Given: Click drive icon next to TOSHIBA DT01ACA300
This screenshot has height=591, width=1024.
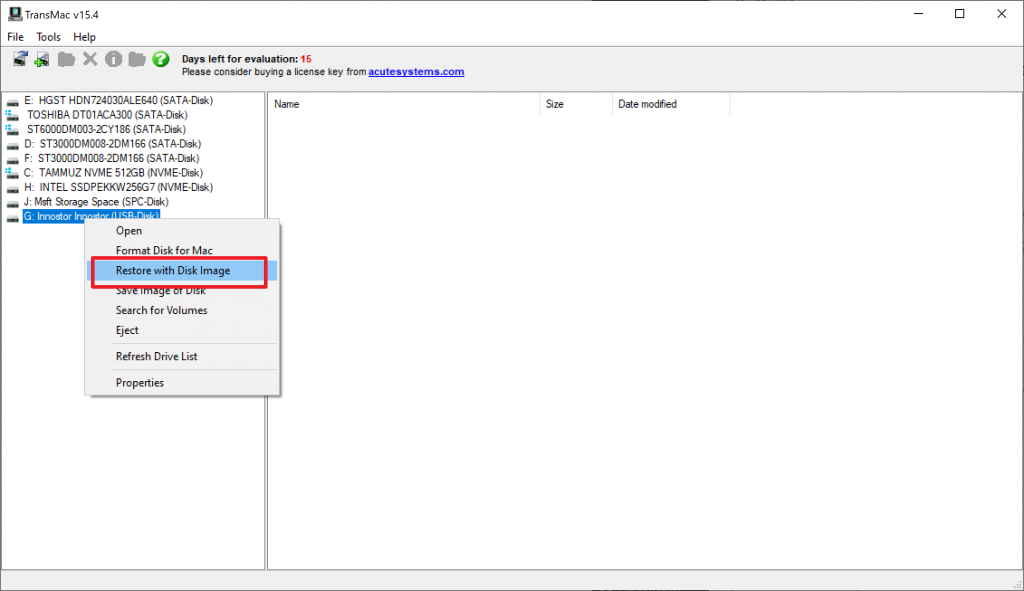Looking at the screenshot, I should coord(12,115).
